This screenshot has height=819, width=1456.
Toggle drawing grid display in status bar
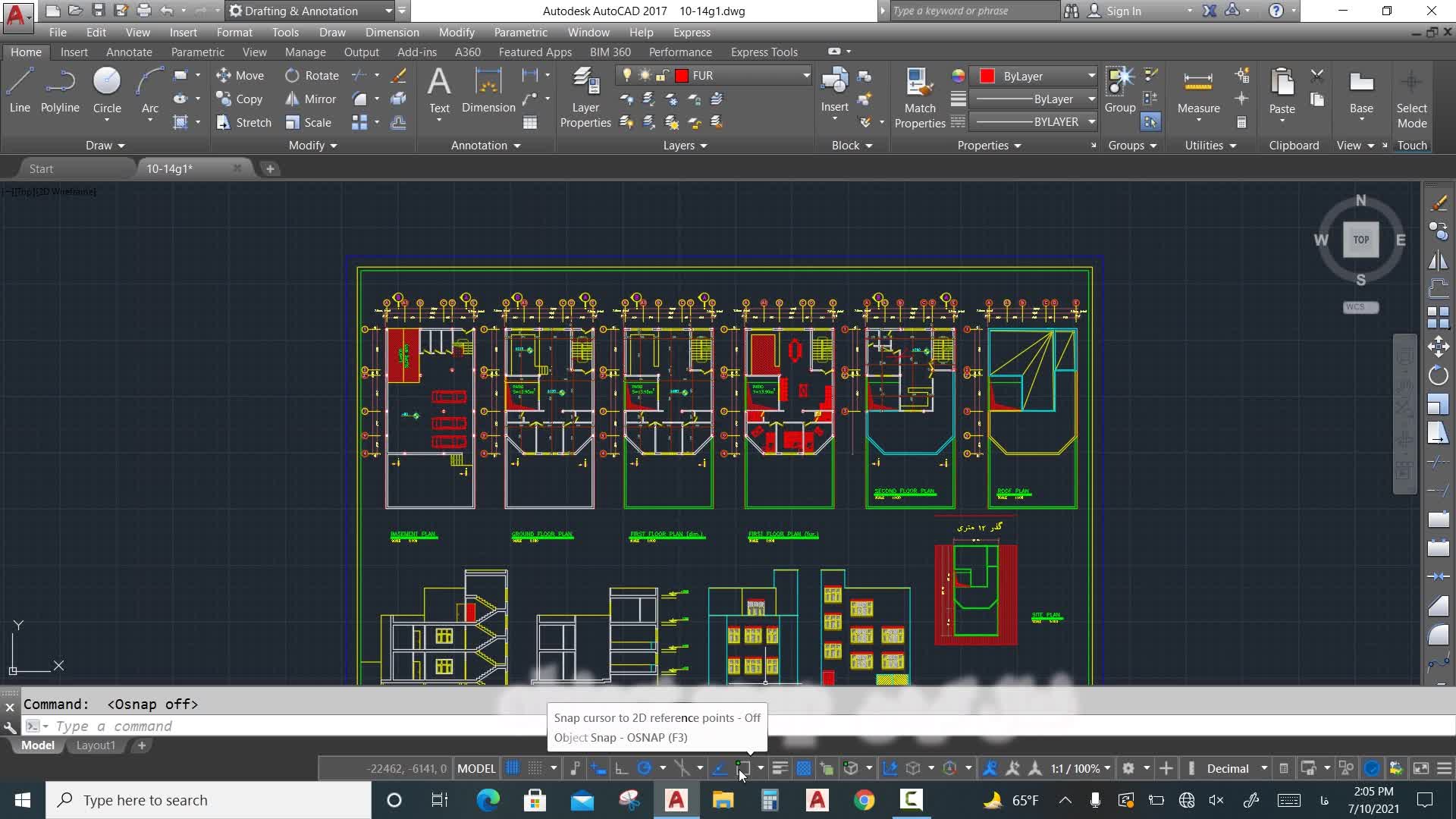(x=513, y=768)
